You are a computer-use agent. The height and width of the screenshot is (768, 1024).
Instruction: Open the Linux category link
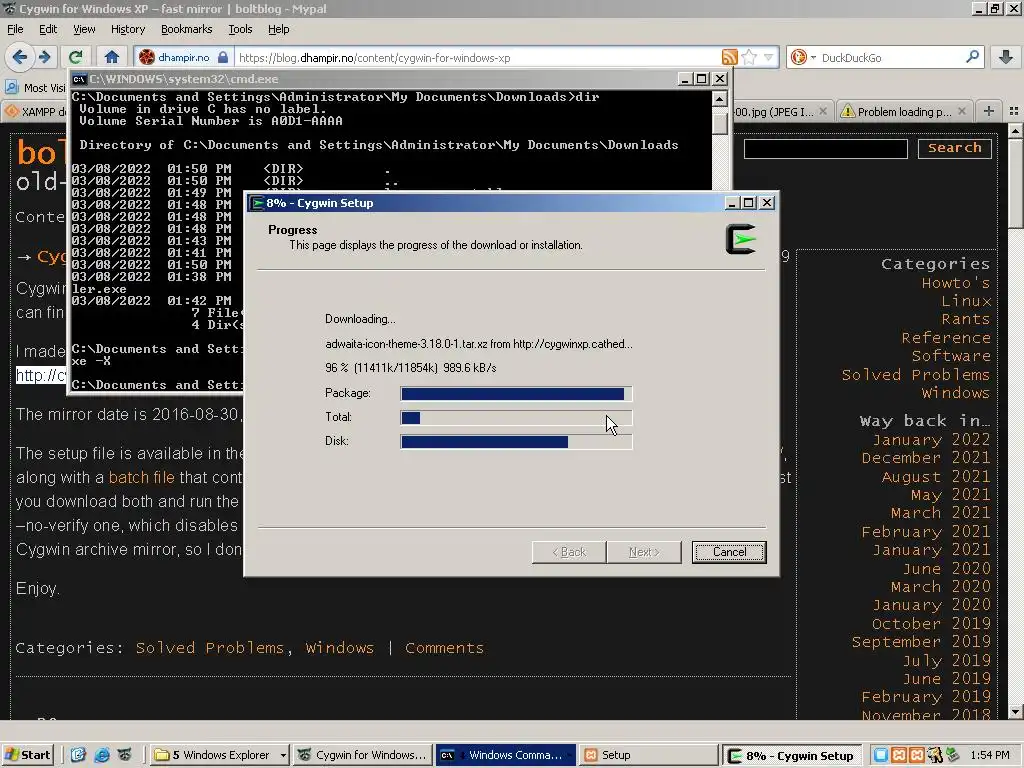(x=966, y=301)
